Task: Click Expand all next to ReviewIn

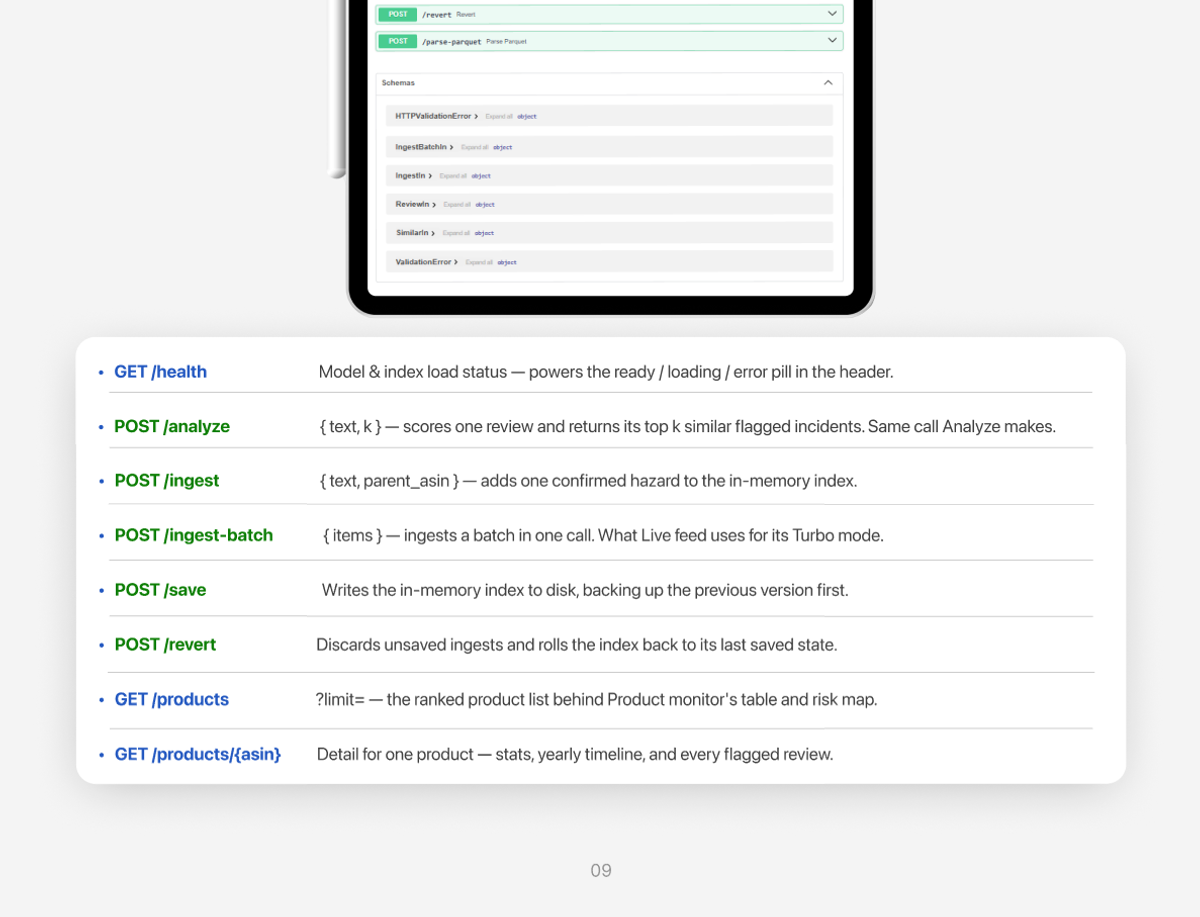Action: pyautogui.click(x=457, y=204)
